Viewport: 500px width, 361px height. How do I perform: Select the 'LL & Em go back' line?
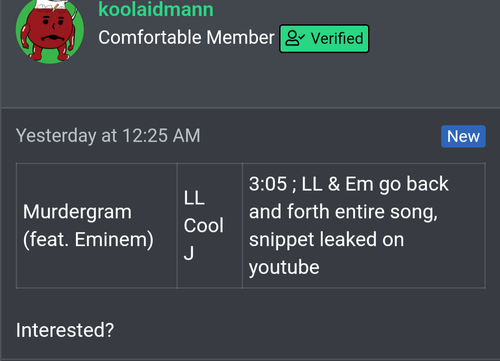375,184
